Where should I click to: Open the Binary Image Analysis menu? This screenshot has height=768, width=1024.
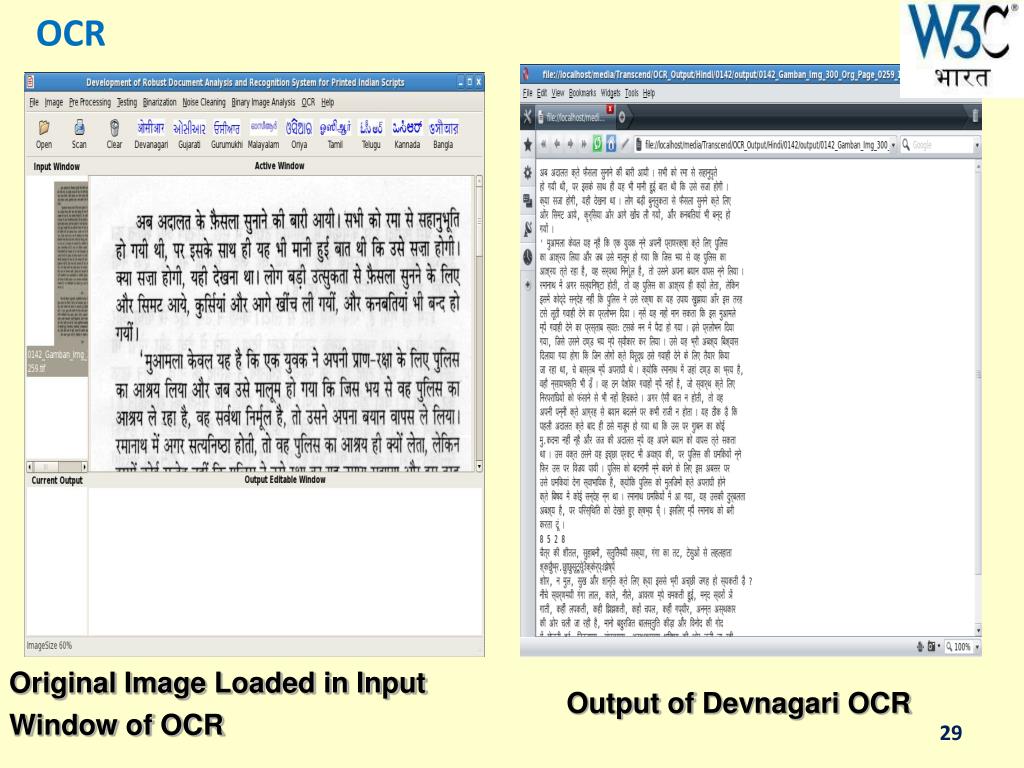(263, 103)
